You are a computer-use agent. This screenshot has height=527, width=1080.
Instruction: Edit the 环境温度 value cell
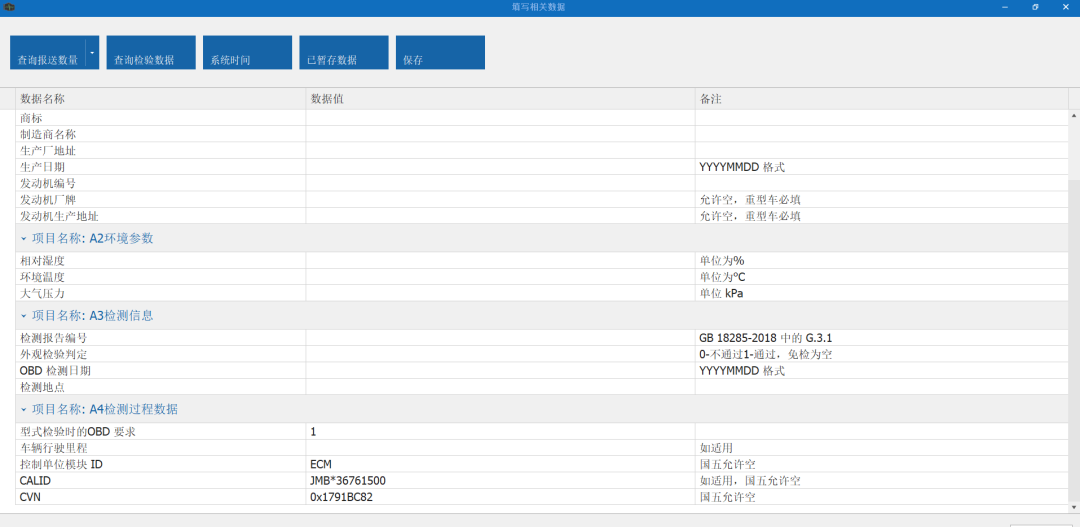tap(501, 277)
